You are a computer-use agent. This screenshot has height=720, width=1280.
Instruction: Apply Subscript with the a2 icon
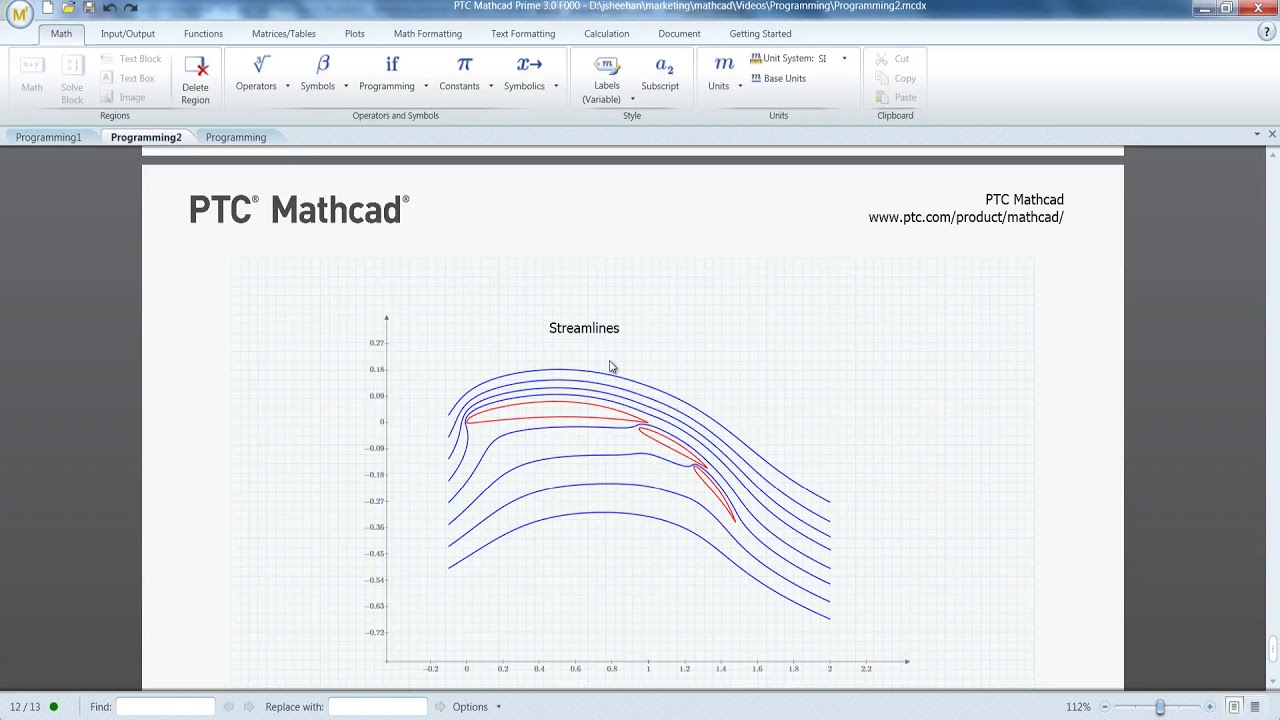coord(664,66)
